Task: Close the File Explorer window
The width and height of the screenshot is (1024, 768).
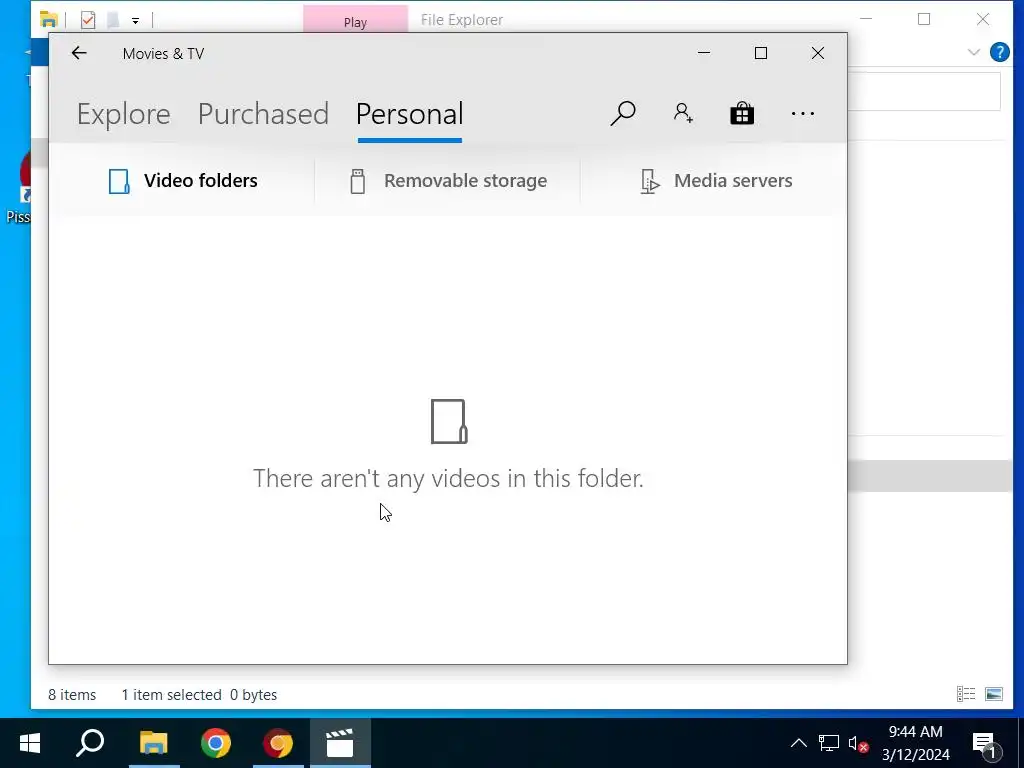Action: [x=983, y=19]
